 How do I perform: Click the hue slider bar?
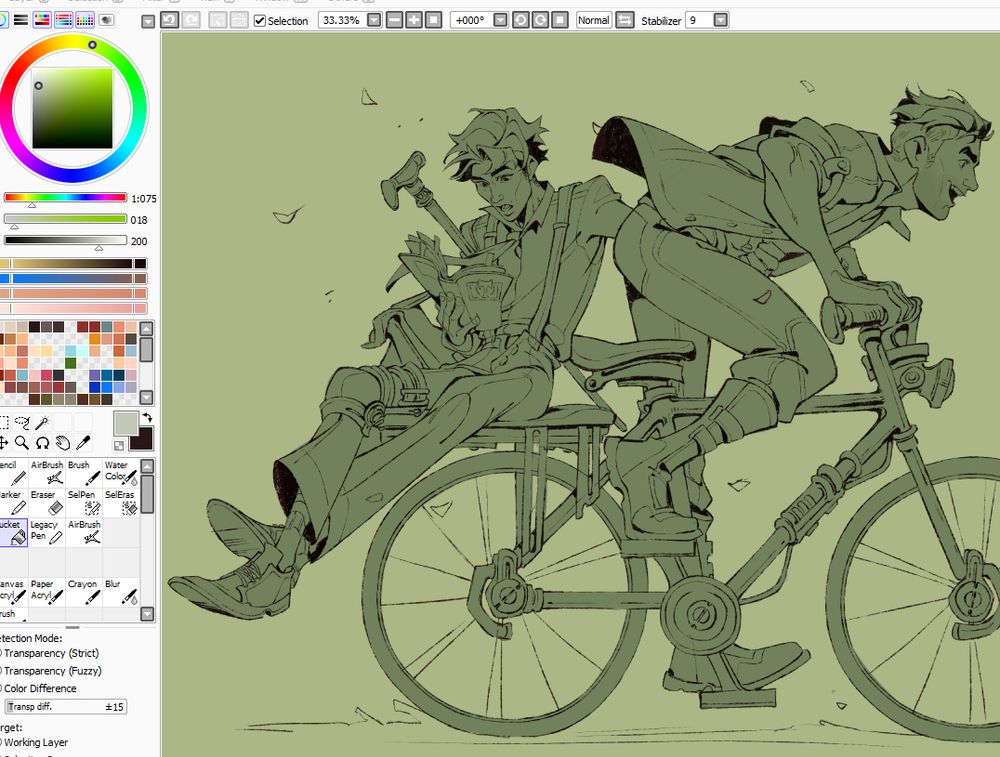tap(65, 198)
